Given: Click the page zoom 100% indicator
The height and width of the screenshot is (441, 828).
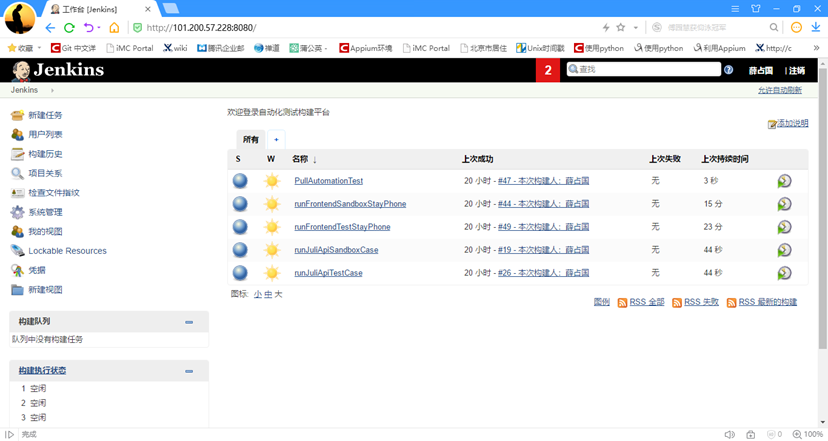Looking at the screenshot, I should tap(808, 434).
